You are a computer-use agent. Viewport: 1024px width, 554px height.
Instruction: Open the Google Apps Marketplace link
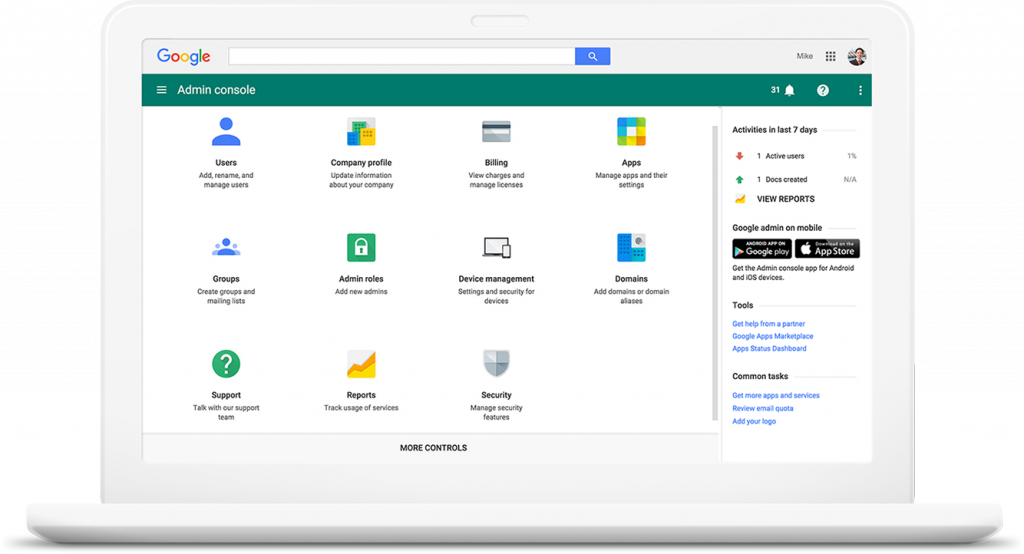tap(773, 336)
